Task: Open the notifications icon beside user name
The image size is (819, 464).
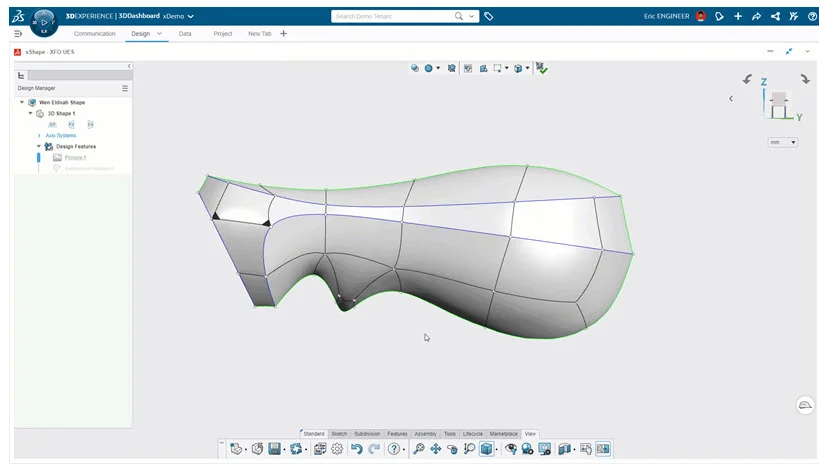Action: pyautogui.click(x=719, y=16)
